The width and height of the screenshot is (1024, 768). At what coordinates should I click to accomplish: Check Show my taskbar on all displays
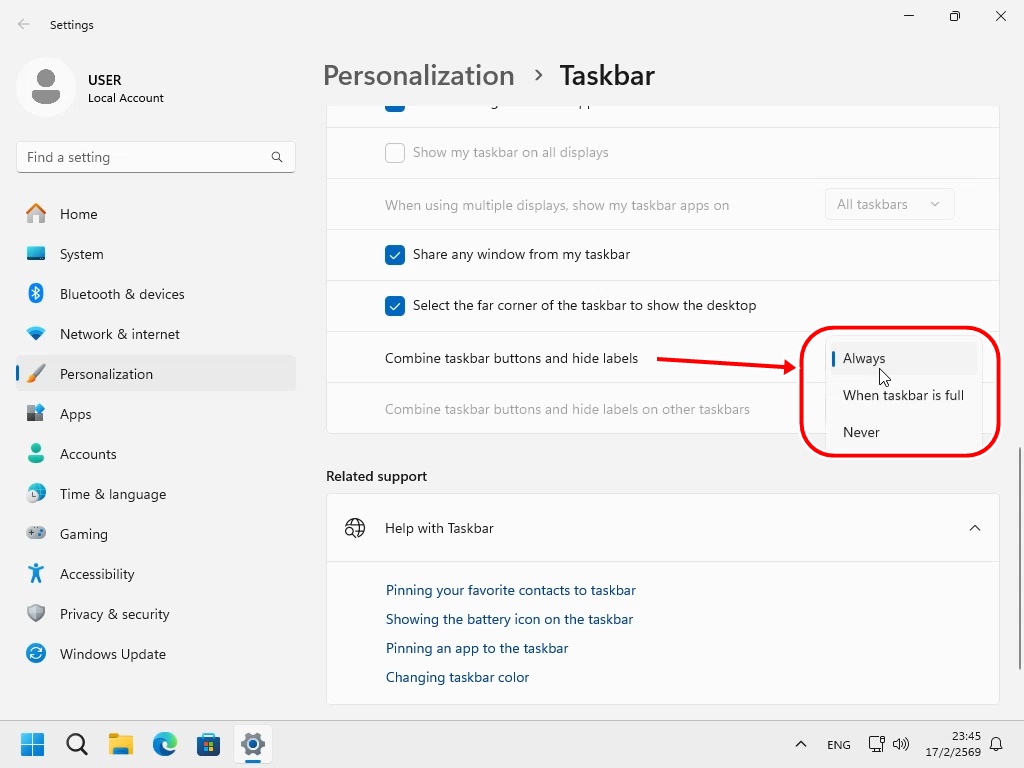(395, 153)
